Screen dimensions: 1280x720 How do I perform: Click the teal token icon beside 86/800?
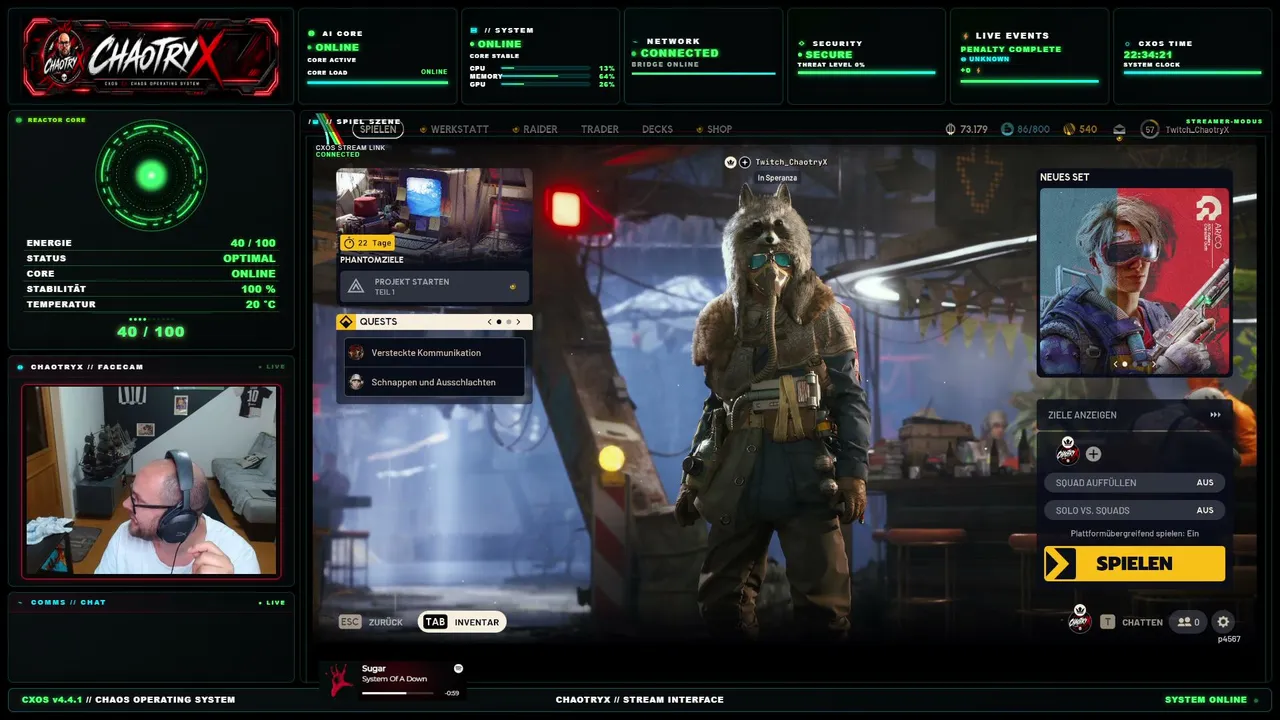point(1007,129)
